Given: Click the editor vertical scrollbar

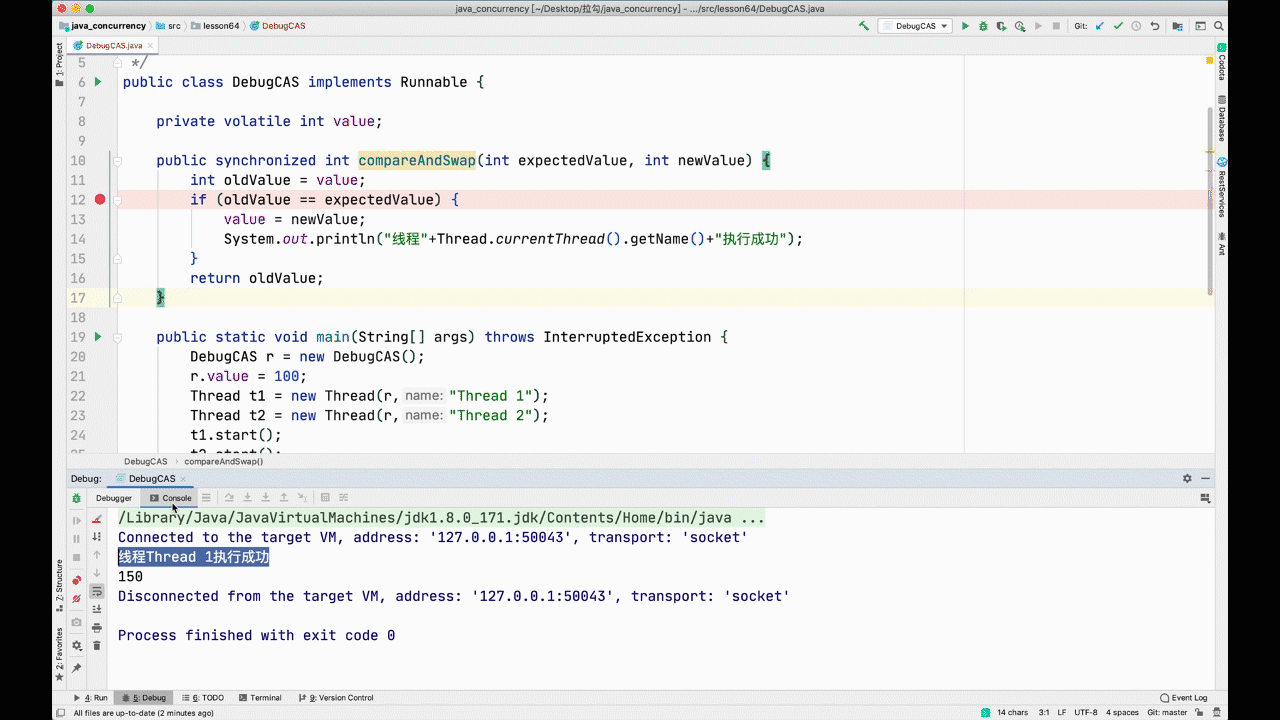Looking at the screenshot, I should click(1210, 200).
